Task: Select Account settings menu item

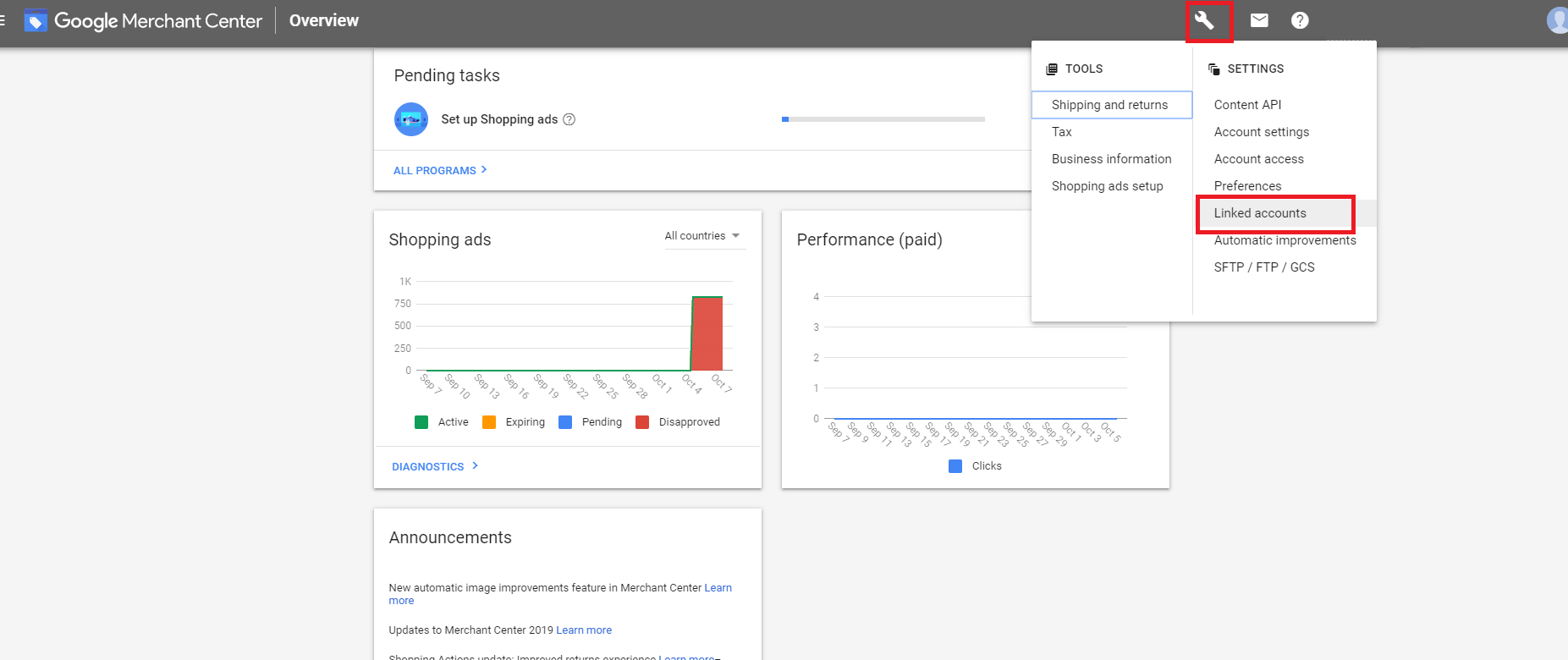Action: point(1261,132)
